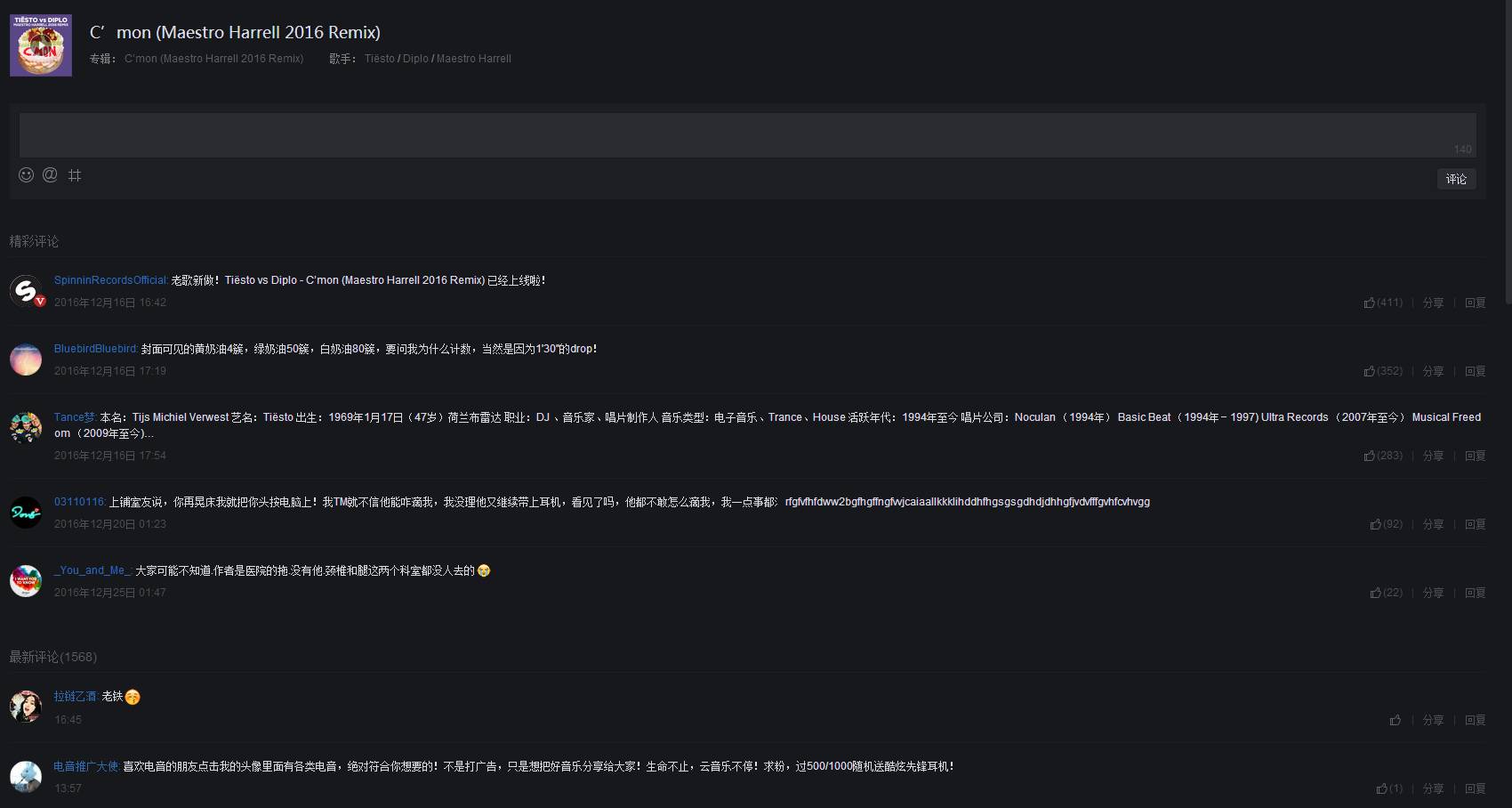Open artist link Maestro Harrell
This screenshot has width=1512, height=808.
coord(474,59)
